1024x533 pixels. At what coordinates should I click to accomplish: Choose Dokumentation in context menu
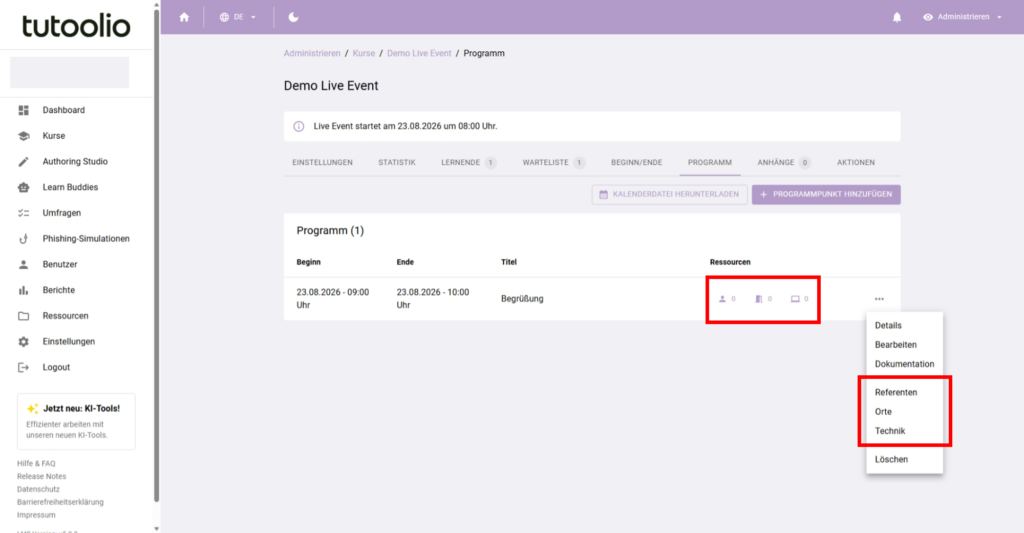[904, 364]
